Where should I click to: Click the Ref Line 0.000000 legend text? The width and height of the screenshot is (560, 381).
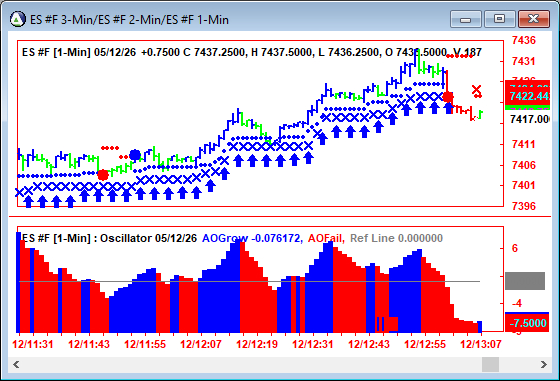(396, 238)
